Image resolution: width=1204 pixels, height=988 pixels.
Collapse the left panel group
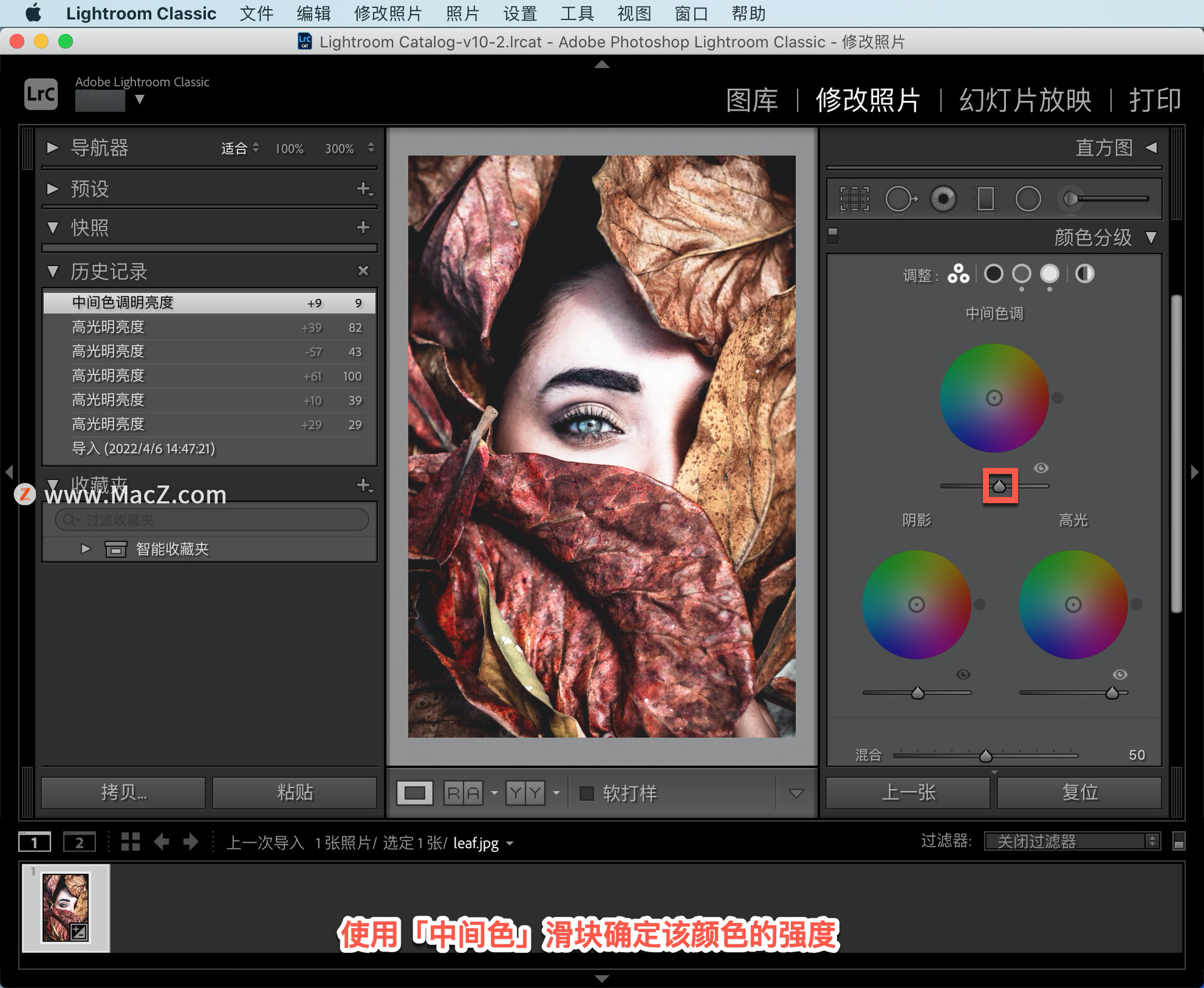click(9, 471)
